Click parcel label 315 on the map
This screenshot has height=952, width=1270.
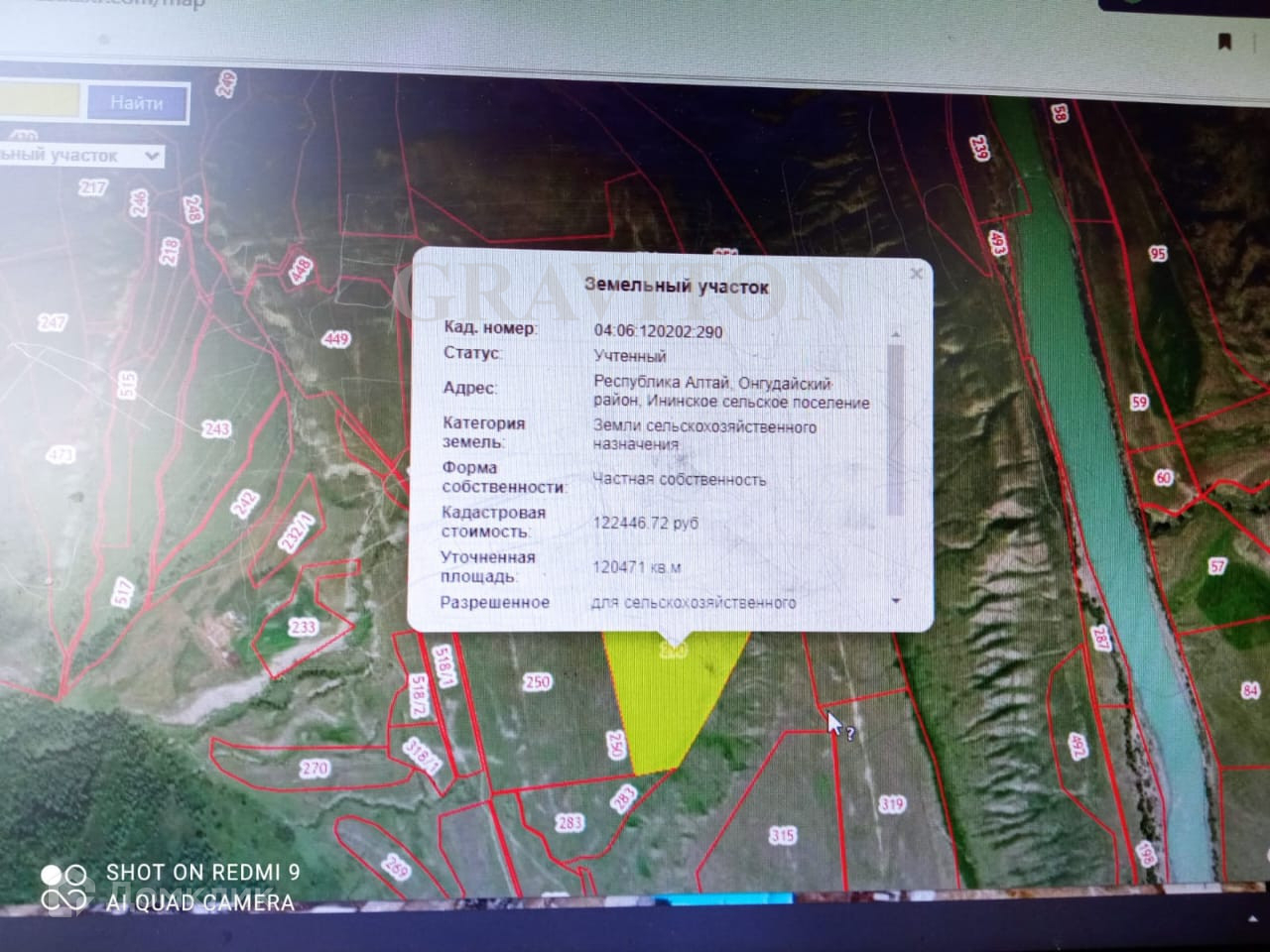click(783, 836)
